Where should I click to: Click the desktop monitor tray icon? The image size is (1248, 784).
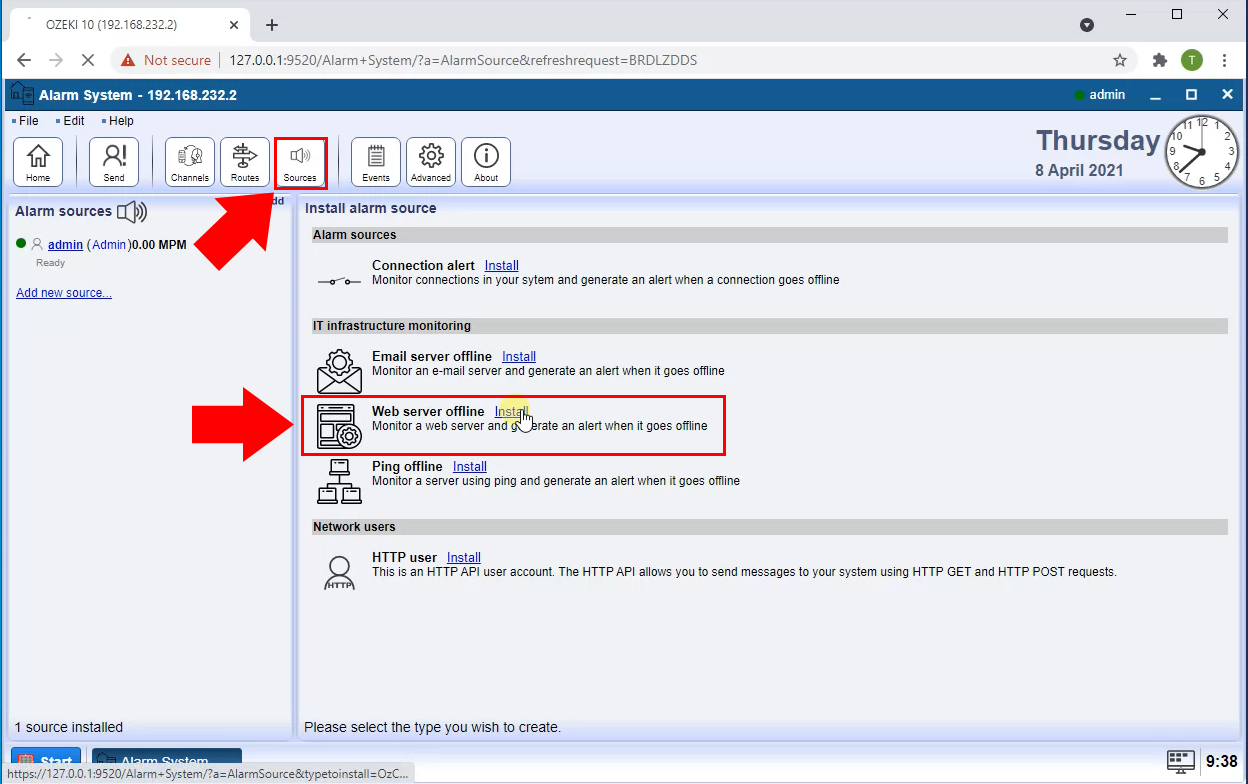coord(1182,761)
